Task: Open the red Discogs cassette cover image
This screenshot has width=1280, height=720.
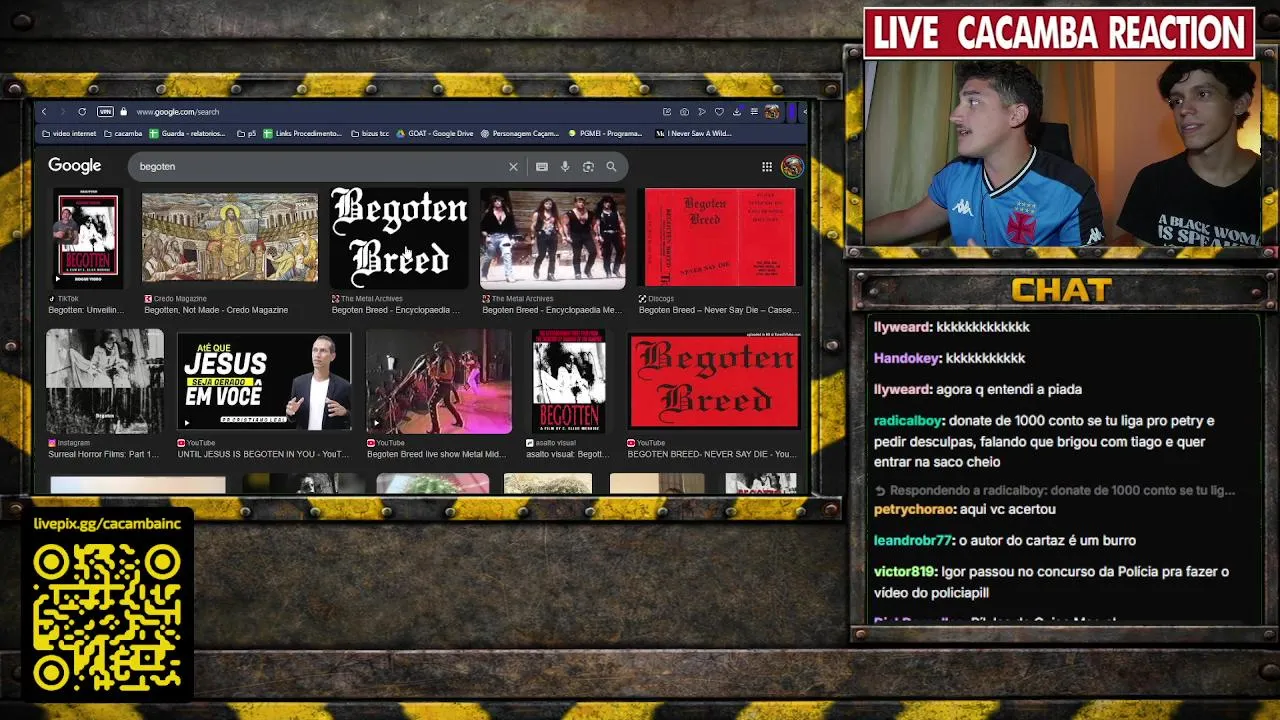Action: pos(719,238)
